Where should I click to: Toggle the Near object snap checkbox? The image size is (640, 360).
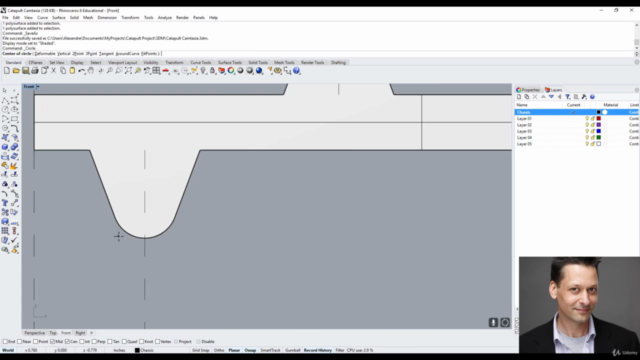tap(20, 342)
